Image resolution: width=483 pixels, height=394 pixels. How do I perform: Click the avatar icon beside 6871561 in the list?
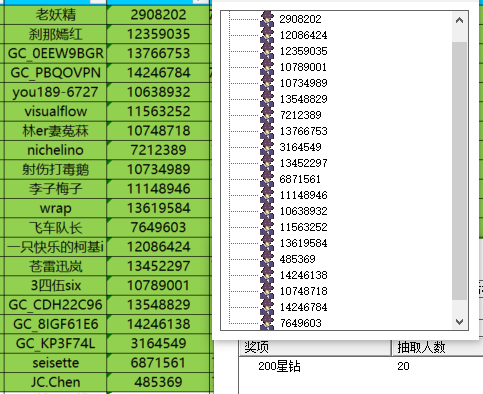pos(267,179)
